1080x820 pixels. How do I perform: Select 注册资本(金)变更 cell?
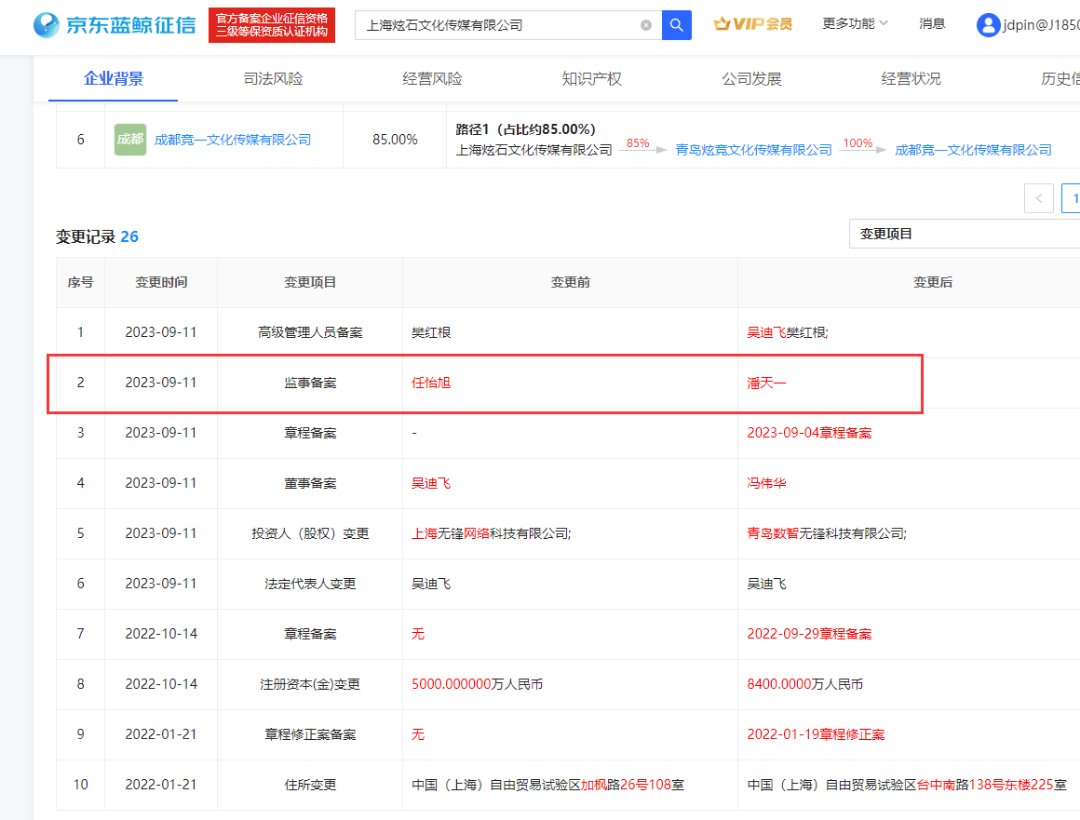(310, 684)
